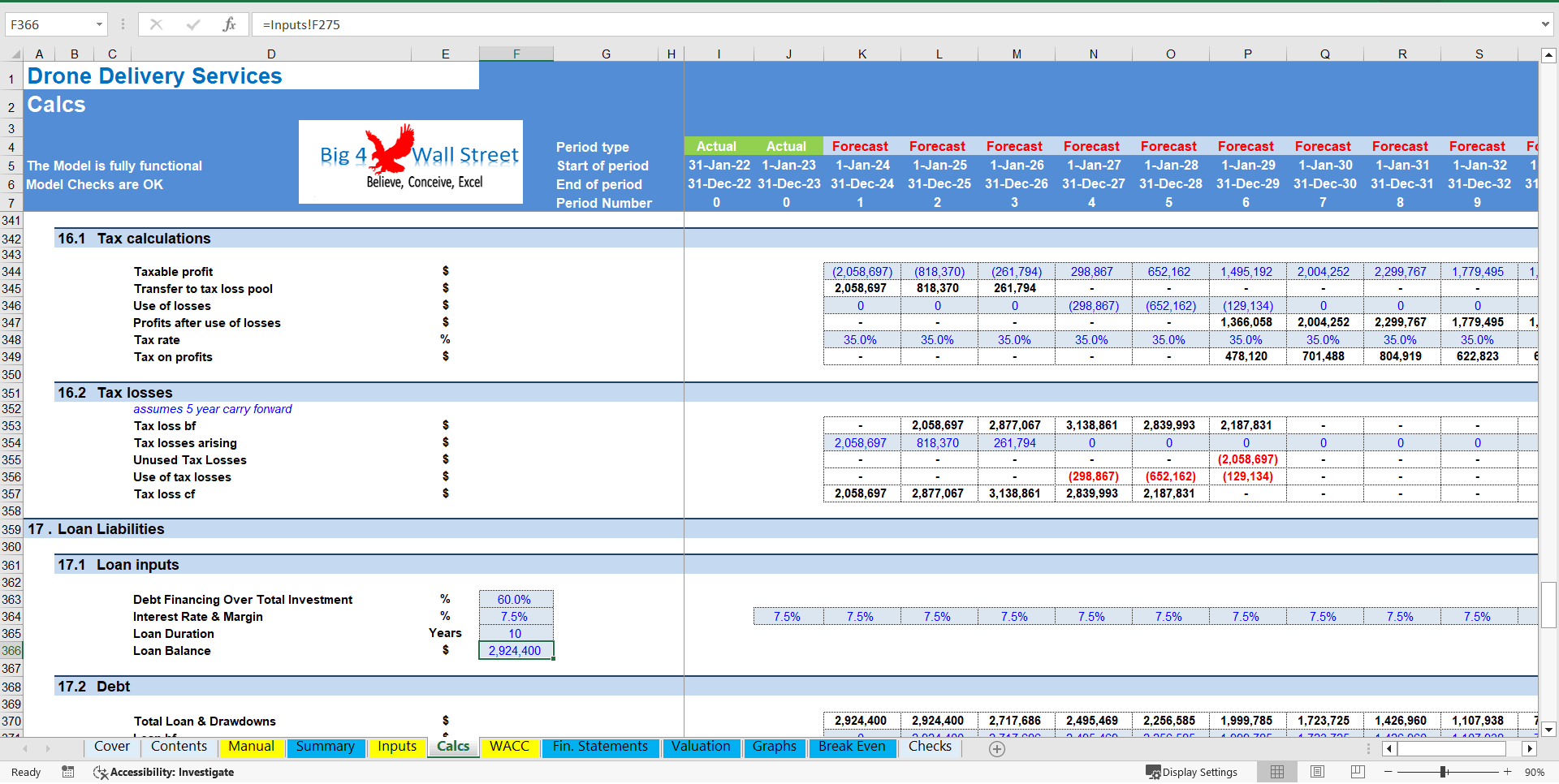Click tab bar split handle dots
Image resolution: width=1559 pixels, height=784 pixels.
[x=1368, y=749]
